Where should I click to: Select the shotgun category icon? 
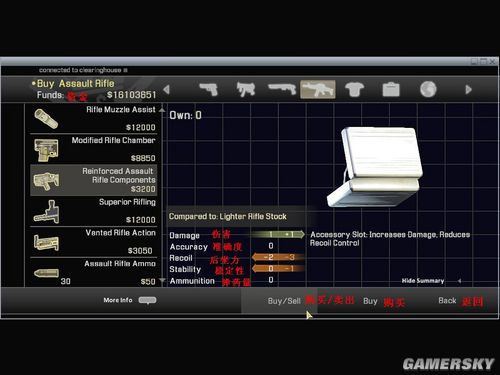pos(282,89)
